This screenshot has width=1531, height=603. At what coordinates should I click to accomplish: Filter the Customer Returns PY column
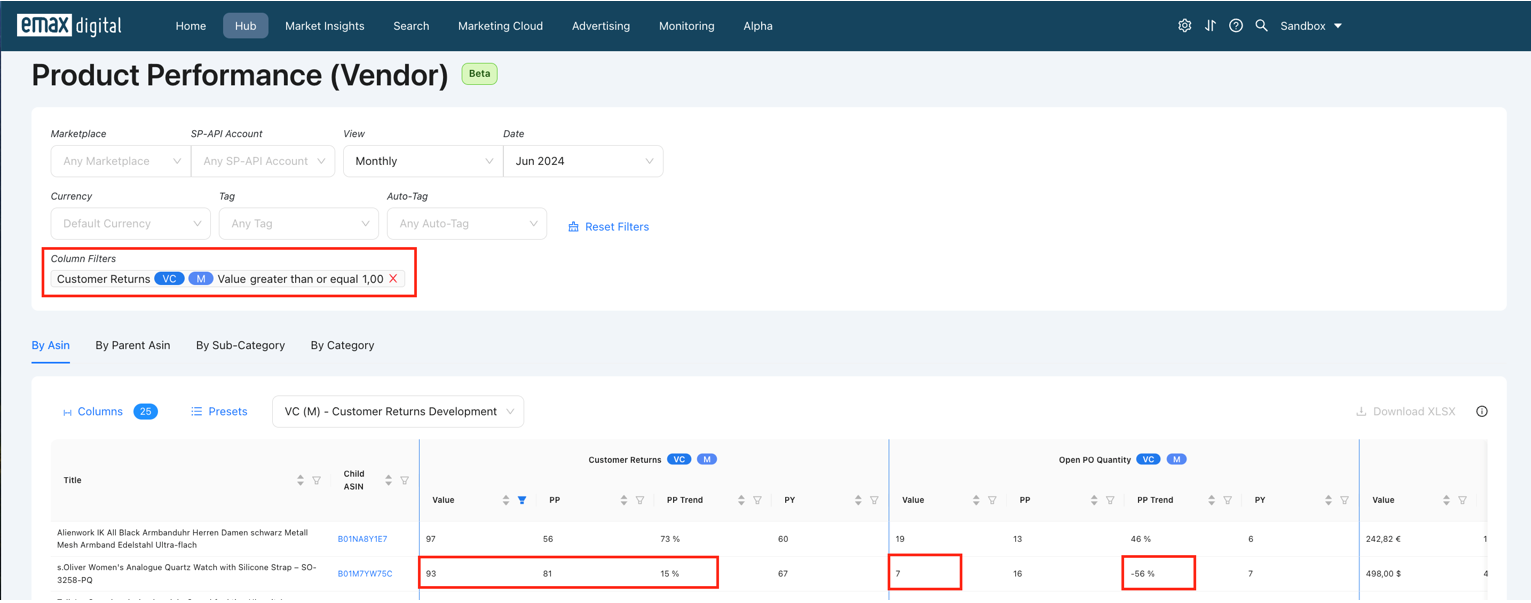point(875,500)
